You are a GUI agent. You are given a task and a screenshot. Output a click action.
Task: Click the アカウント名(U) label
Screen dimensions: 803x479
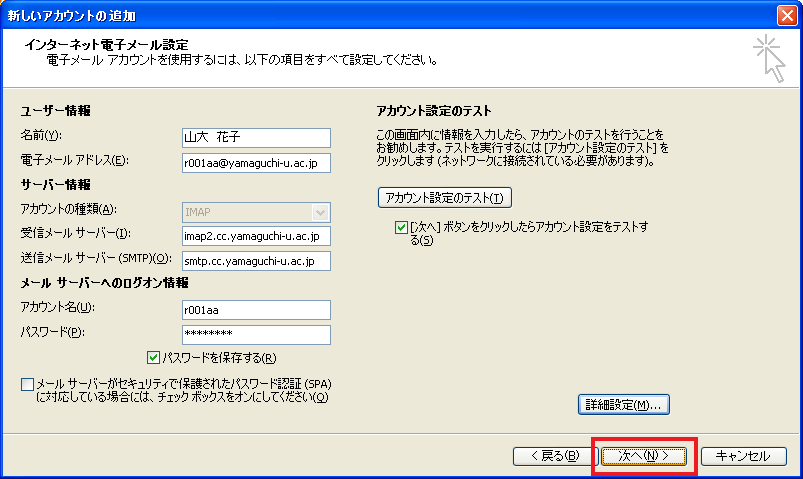click(x=58, y=307)
